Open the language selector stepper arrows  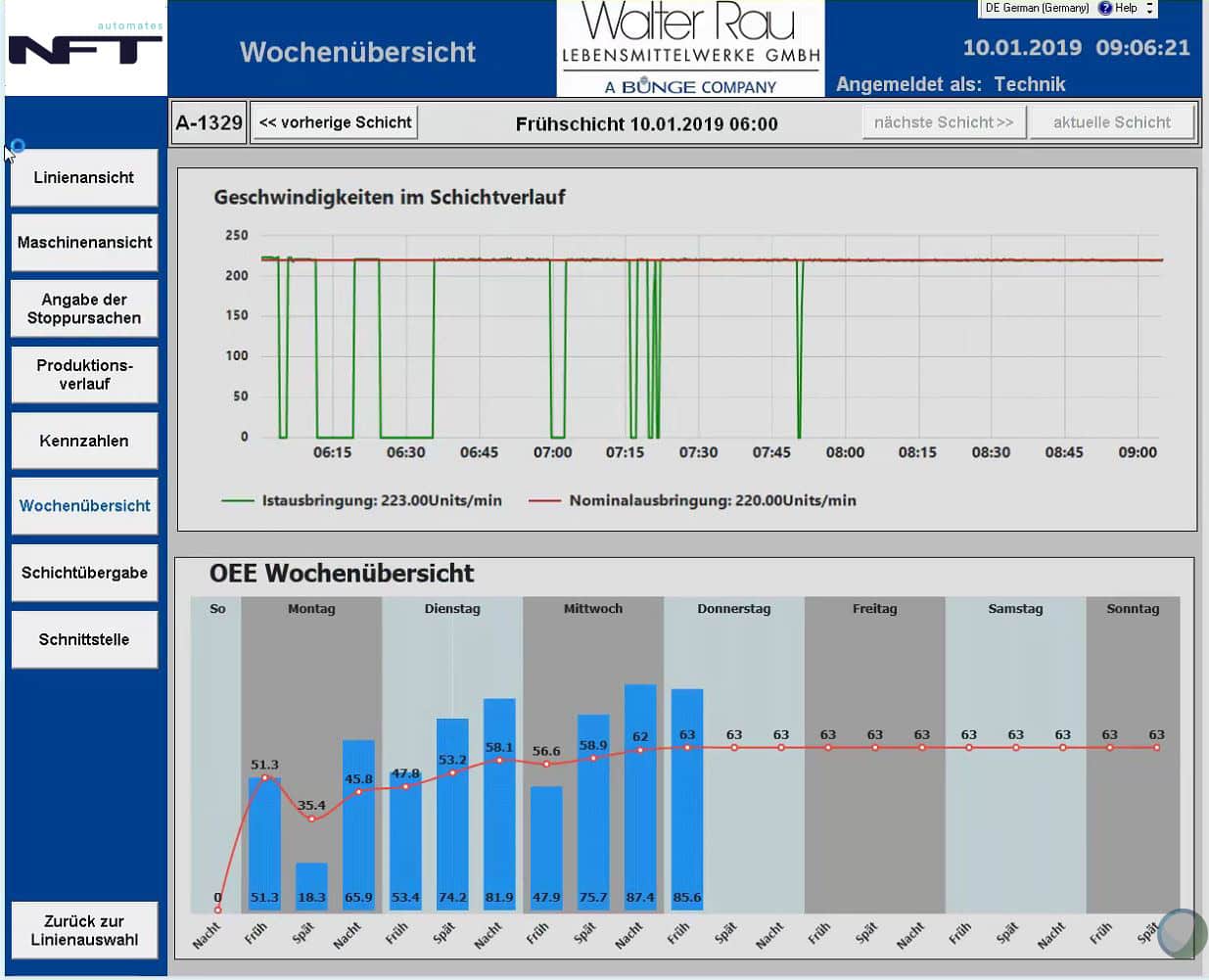(x=1150, y=8)
